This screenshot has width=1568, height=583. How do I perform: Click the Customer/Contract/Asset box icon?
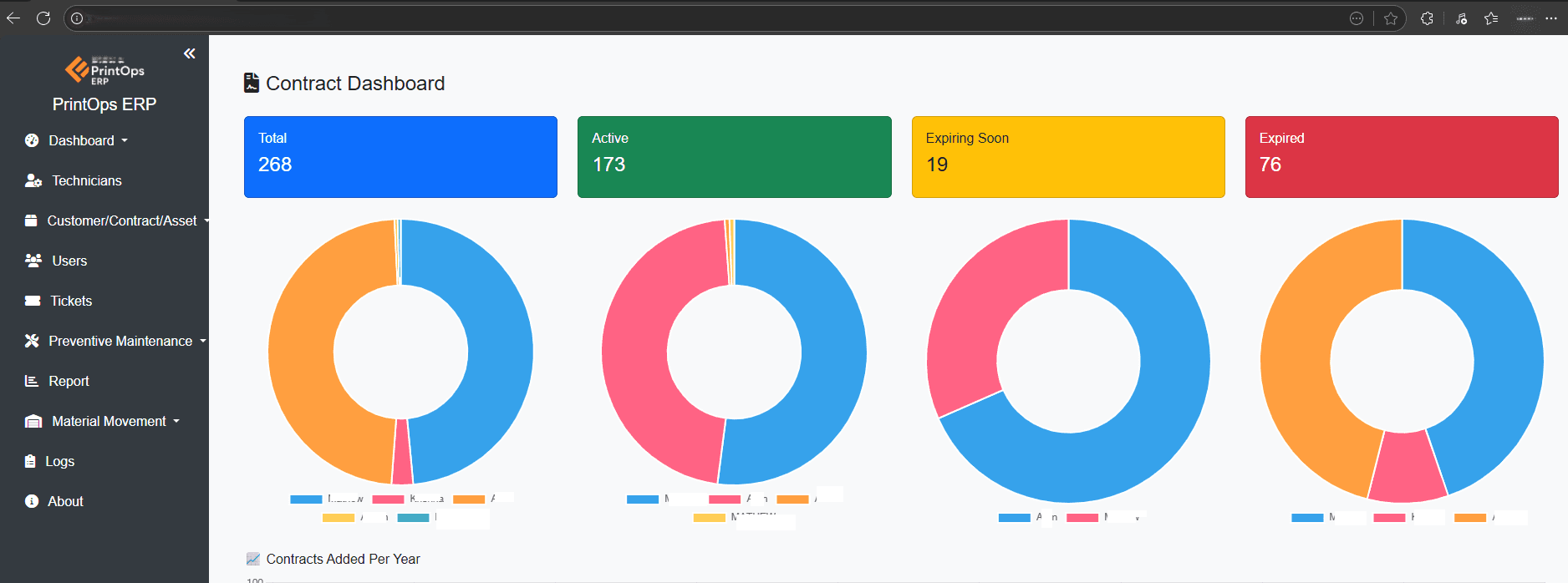tap(31, 221)
